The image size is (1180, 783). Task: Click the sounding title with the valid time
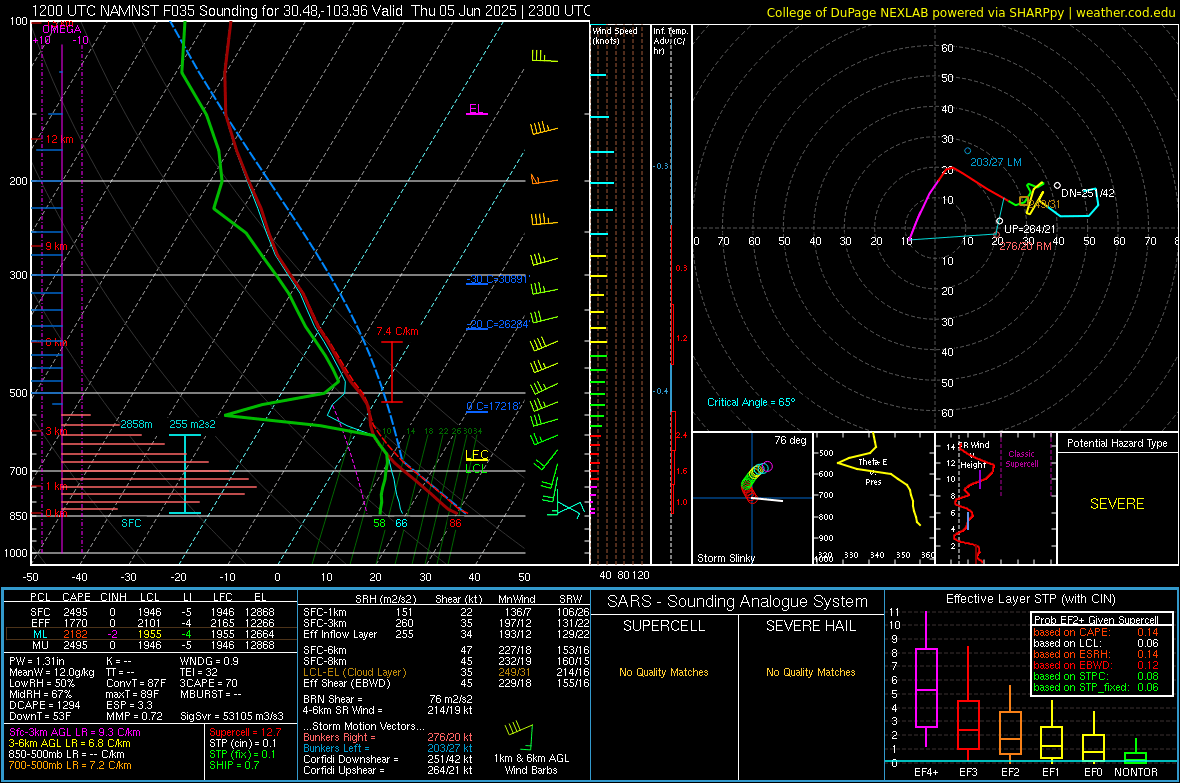312,11
